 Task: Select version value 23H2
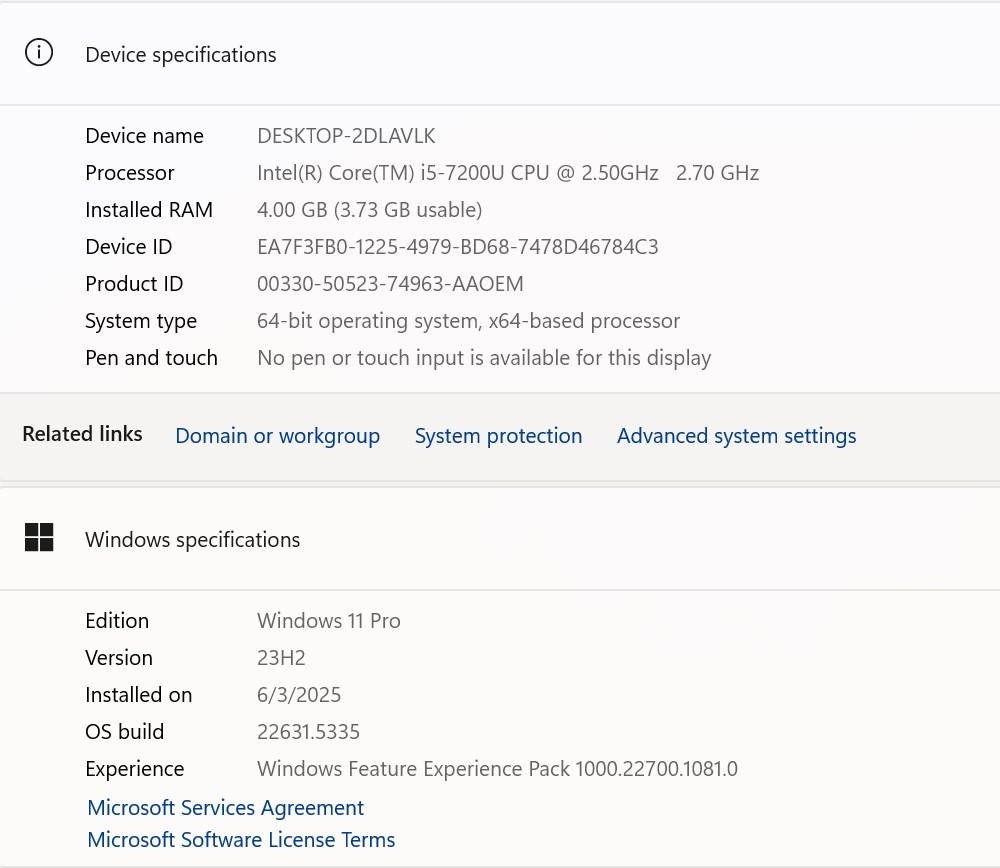(281, 658)
